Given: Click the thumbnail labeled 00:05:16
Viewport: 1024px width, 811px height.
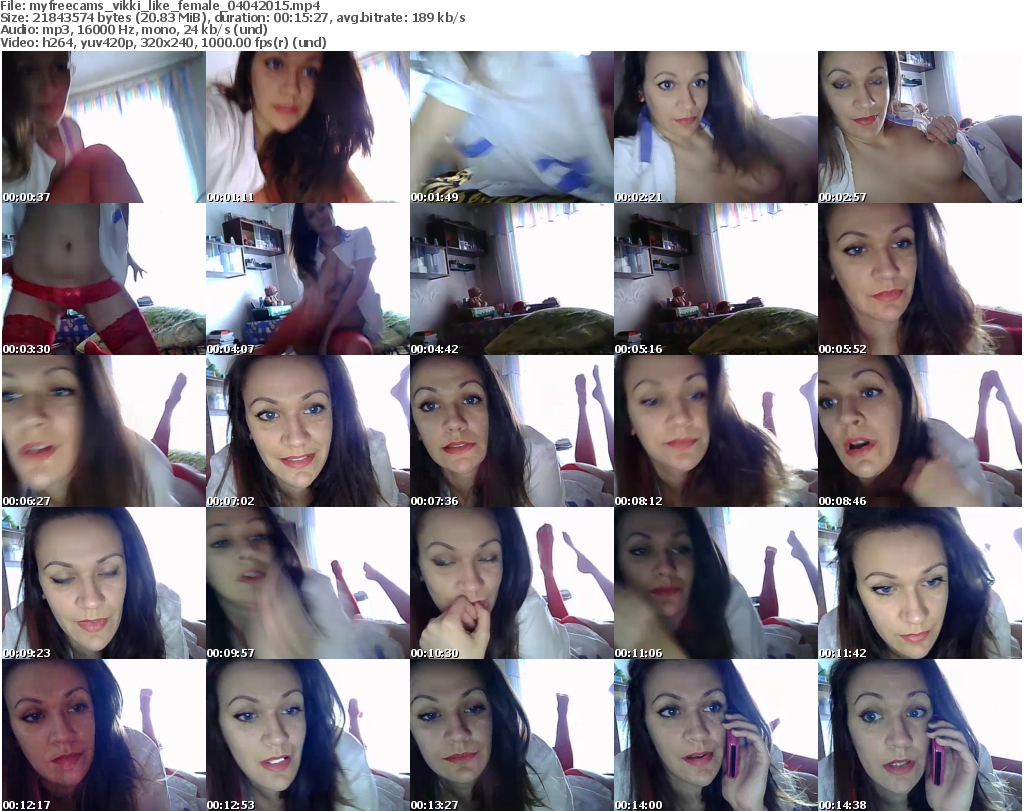Looking at the screenshot, I should 715,279.
